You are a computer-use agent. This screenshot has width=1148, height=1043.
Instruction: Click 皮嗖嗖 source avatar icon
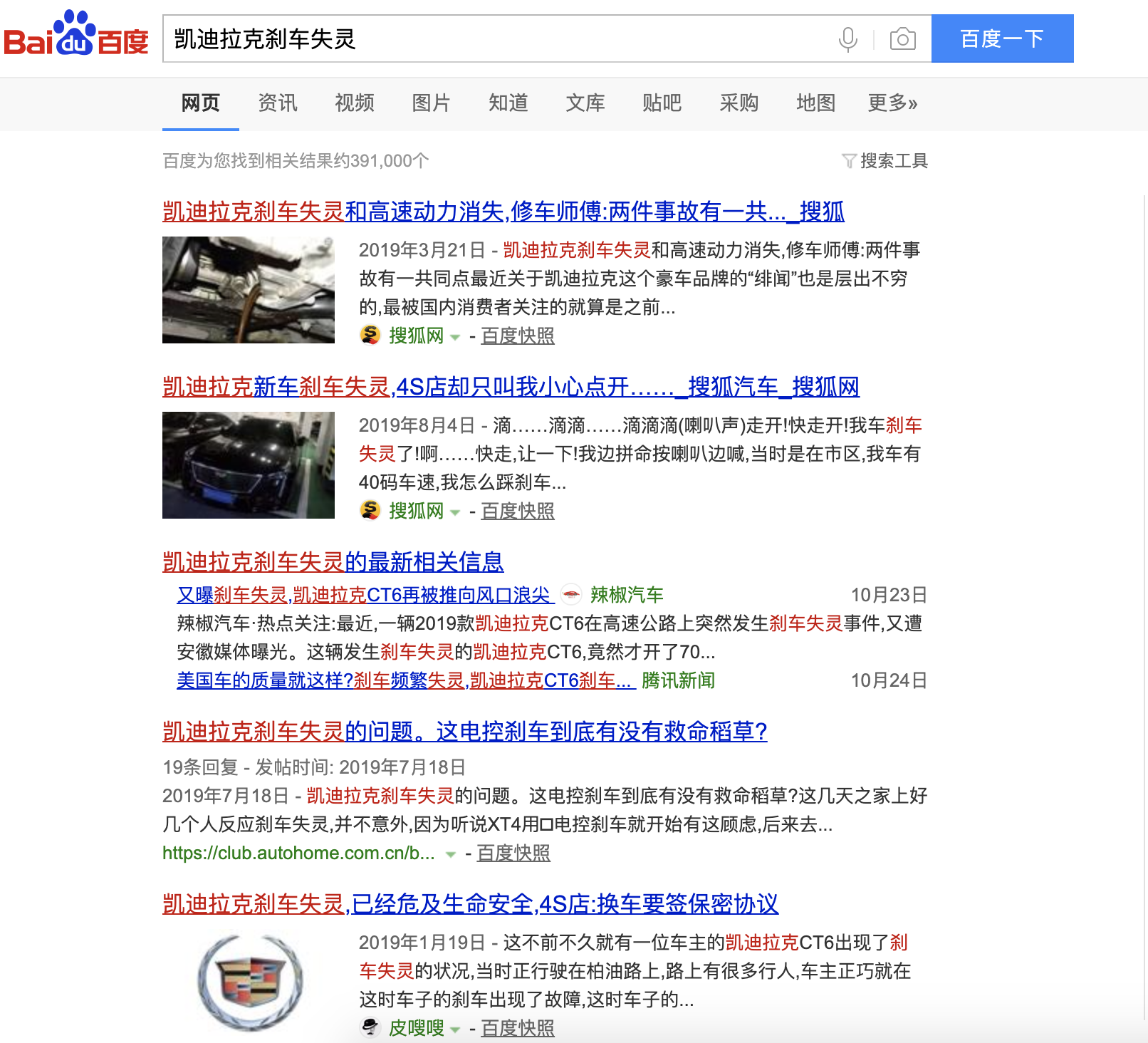[370, 1027]
